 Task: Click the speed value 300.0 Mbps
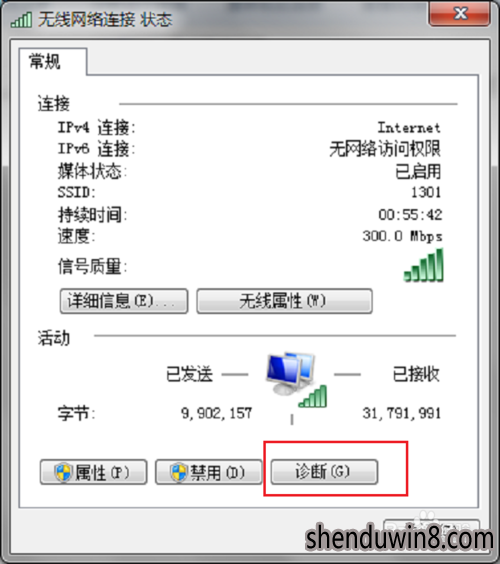coord(403,236)
